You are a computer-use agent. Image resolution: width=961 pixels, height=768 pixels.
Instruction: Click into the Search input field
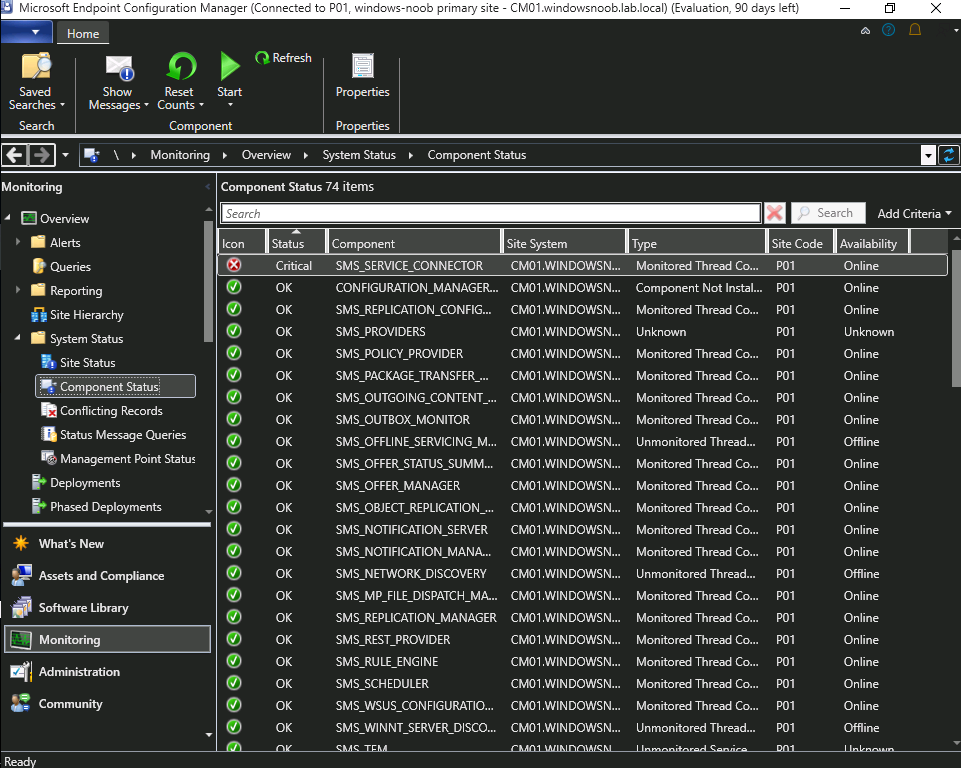point(491,213)
